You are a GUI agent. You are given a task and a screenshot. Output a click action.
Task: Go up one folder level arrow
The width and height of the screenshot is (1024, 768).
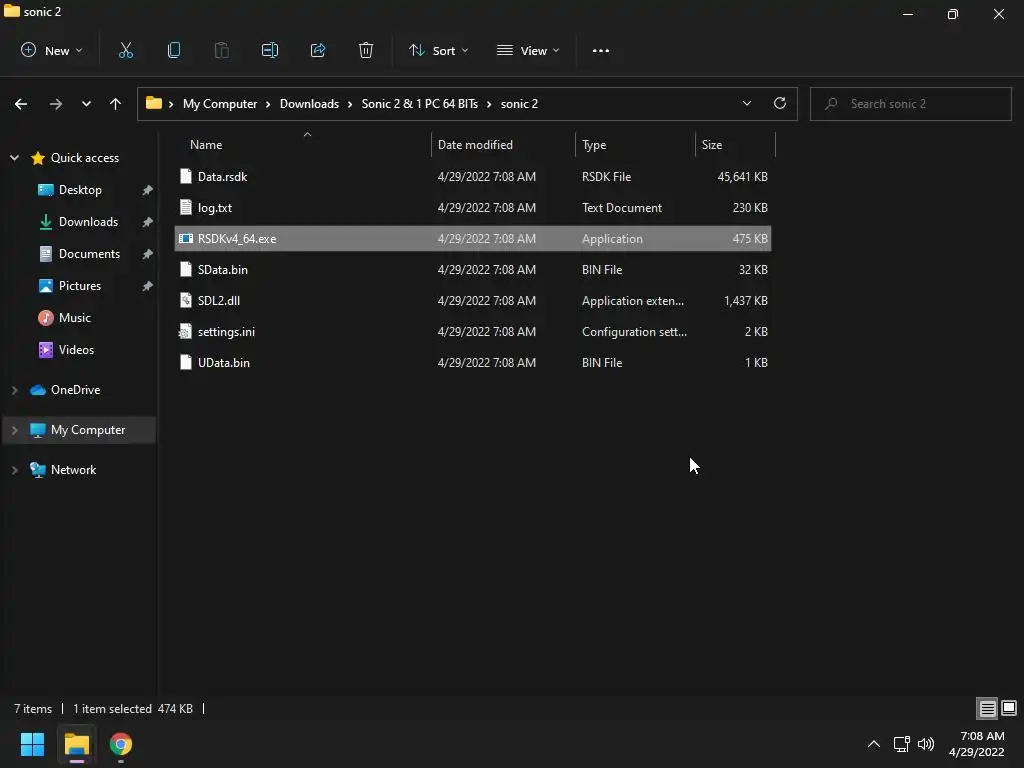(x=116, y=104)
